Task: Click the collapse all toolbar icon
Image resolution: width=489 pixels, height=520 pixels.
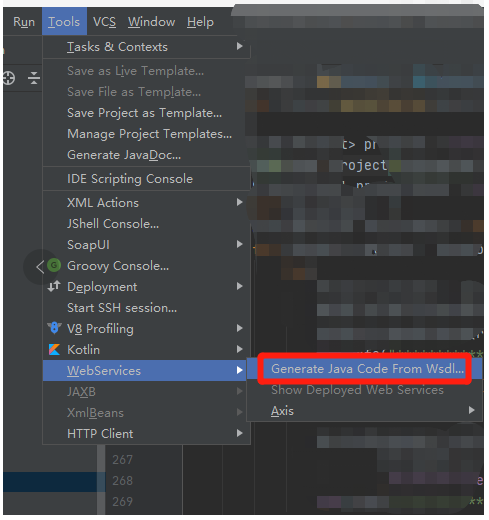Action: (34, 78)
